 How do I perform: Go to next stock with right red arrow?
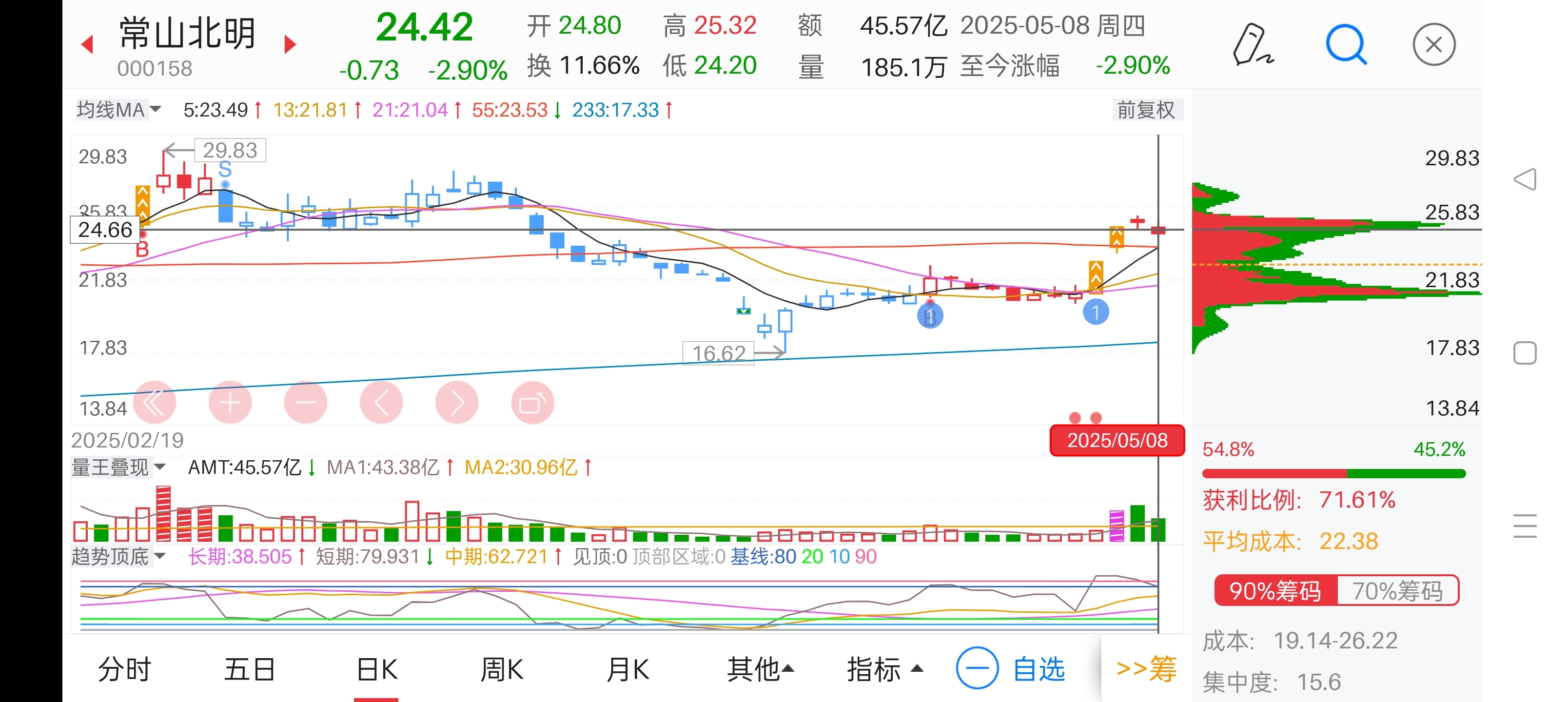tap(290, 44)
